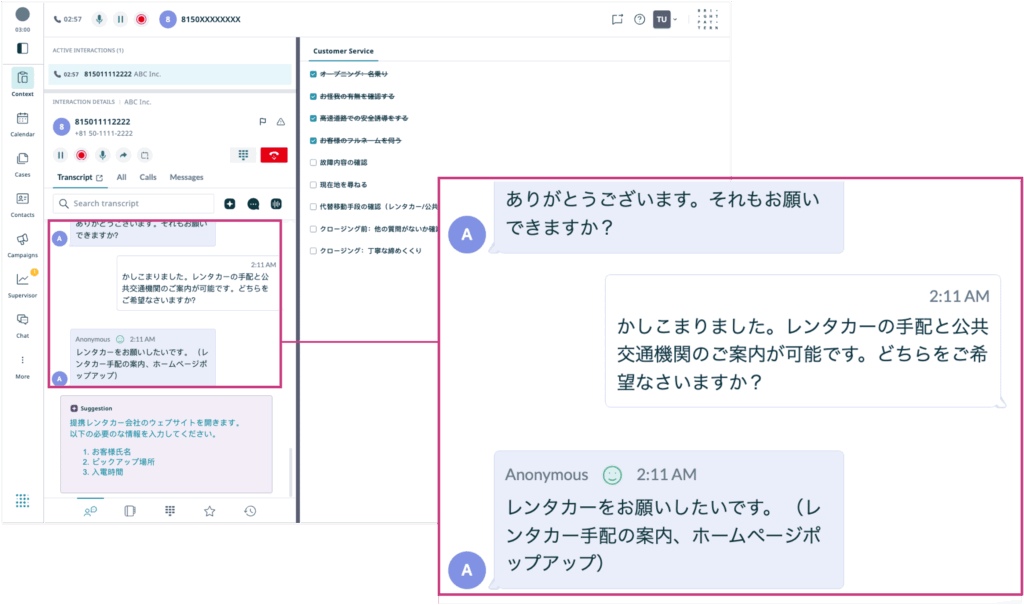Open the Cases section in the sidebar
This screenshot has width=1024, height=605.
(22, 164)
